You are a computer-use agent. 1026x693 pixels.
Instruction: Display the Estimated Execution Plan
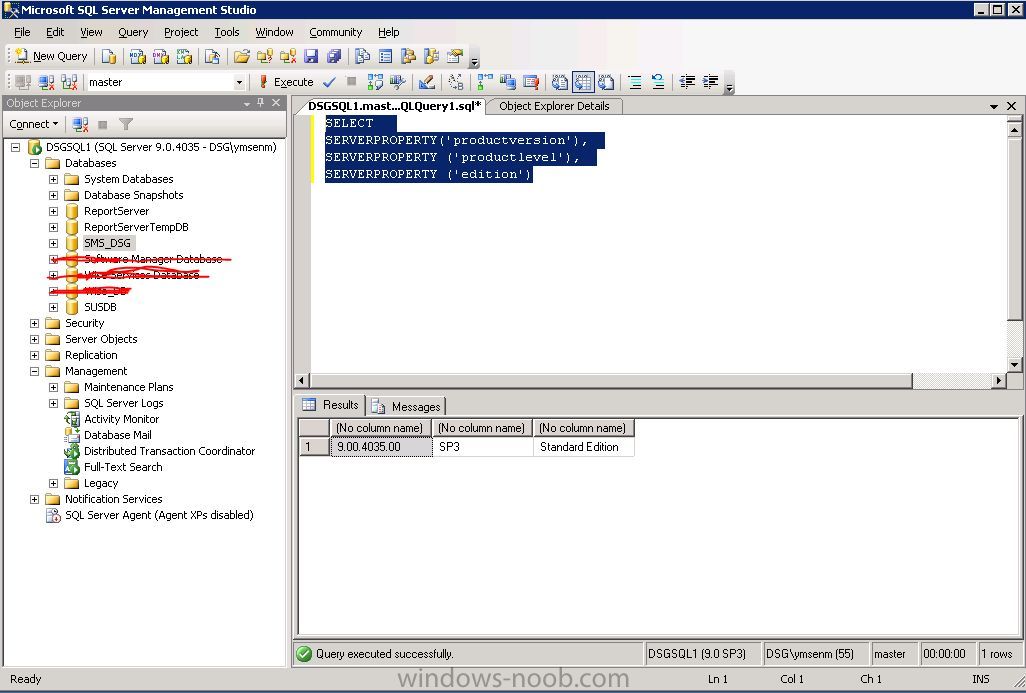point(375,82)
